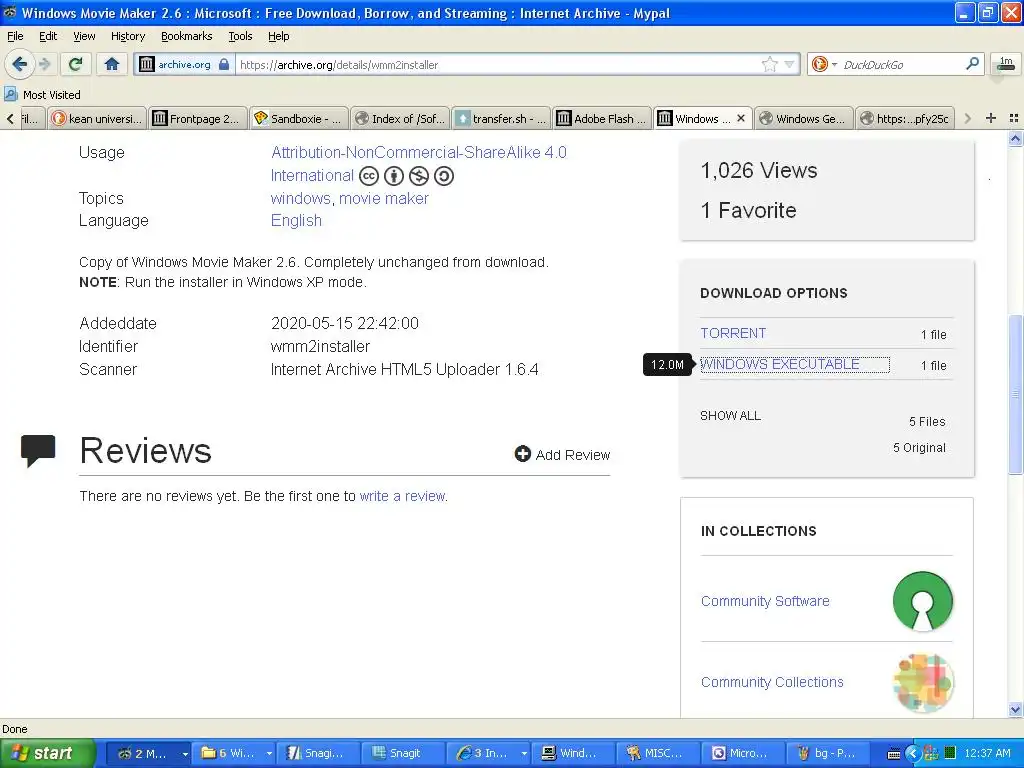
Task: Open the bg - P... taskbar window
Action: click(x=829, y=754)
